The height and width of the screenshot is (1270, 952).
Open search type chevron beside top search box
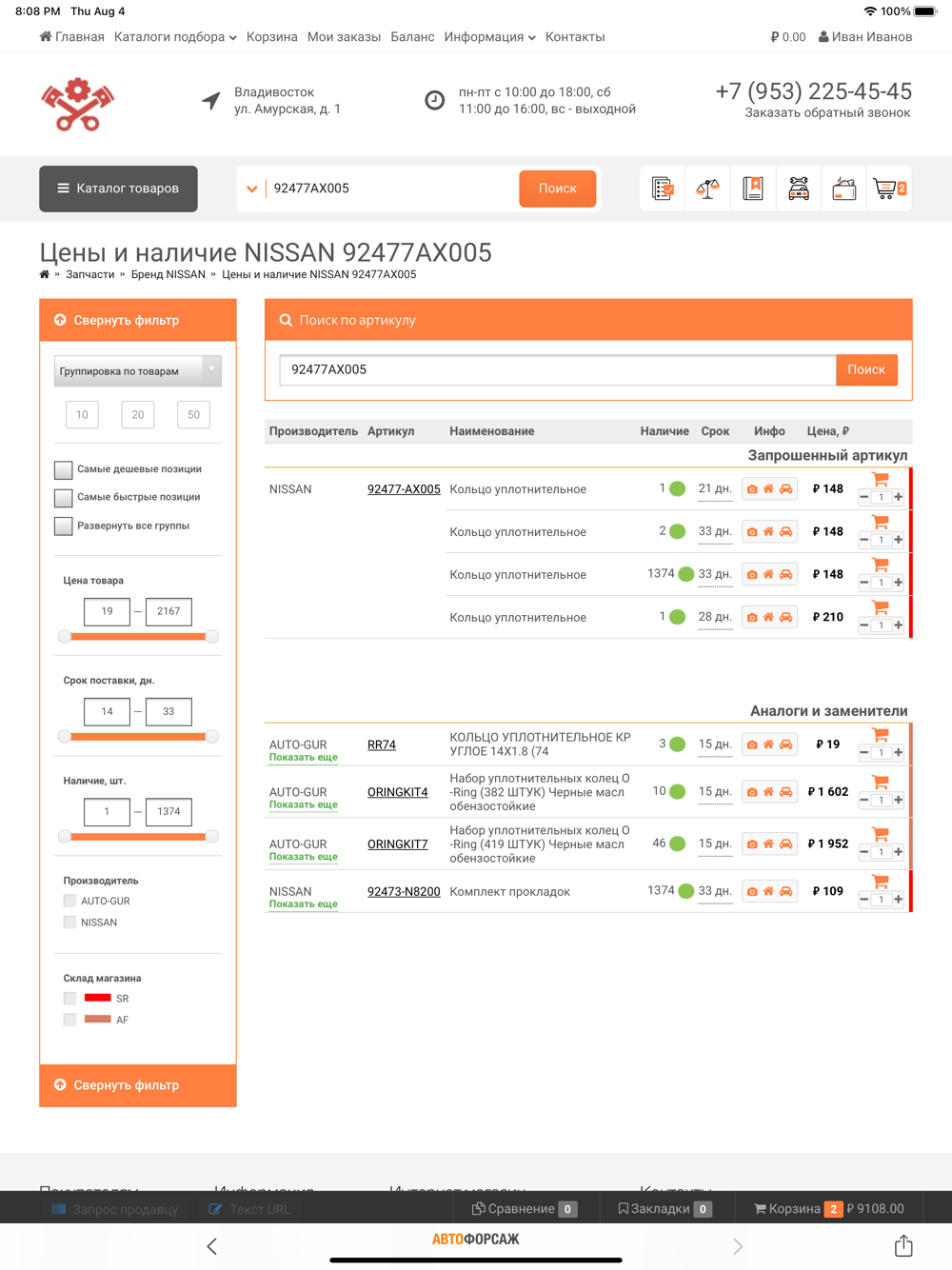(252, 189)
